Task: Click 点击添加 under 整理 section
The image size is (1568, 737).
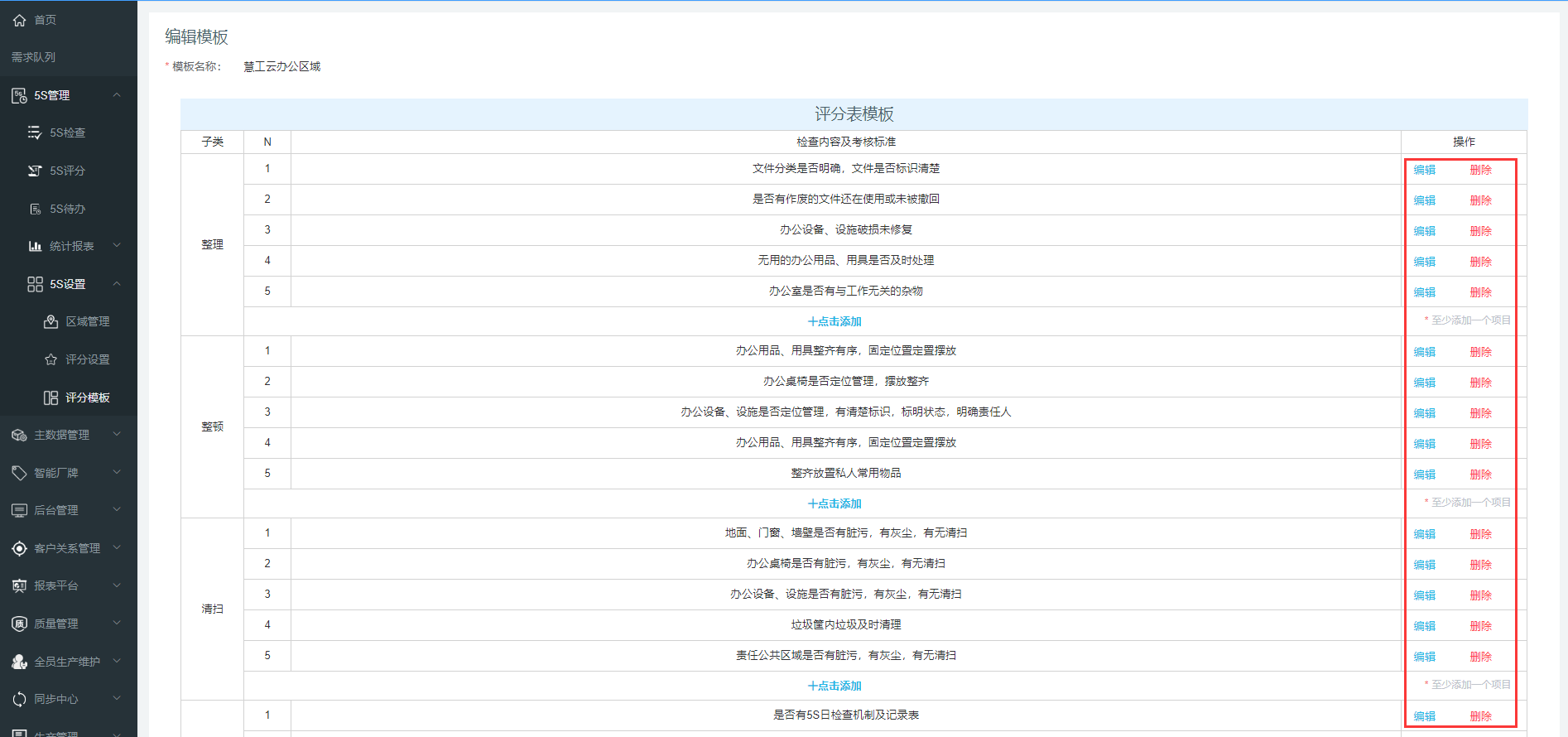Action: (x=835, y=321)
